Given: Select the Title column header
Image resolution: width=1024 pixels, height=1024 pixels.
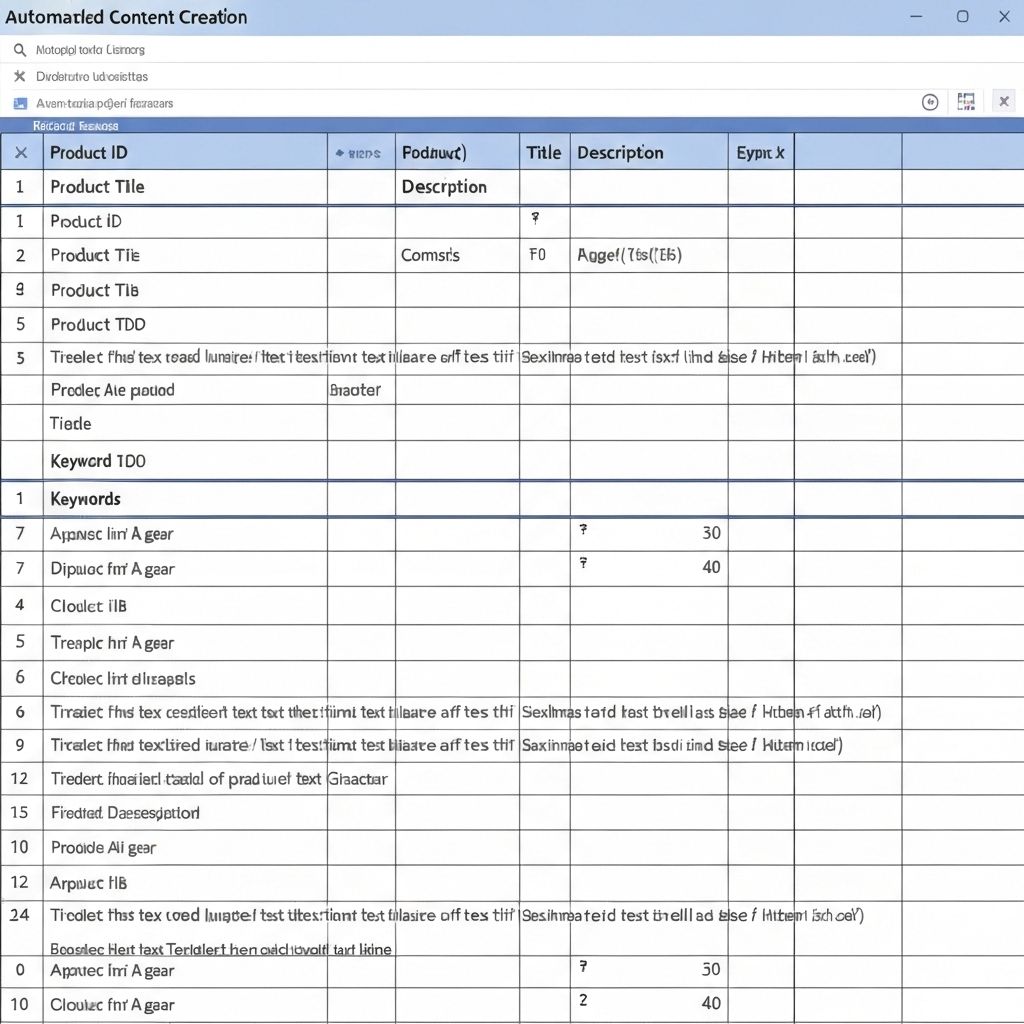Looking at the screenshot, I should coord(544,153).
